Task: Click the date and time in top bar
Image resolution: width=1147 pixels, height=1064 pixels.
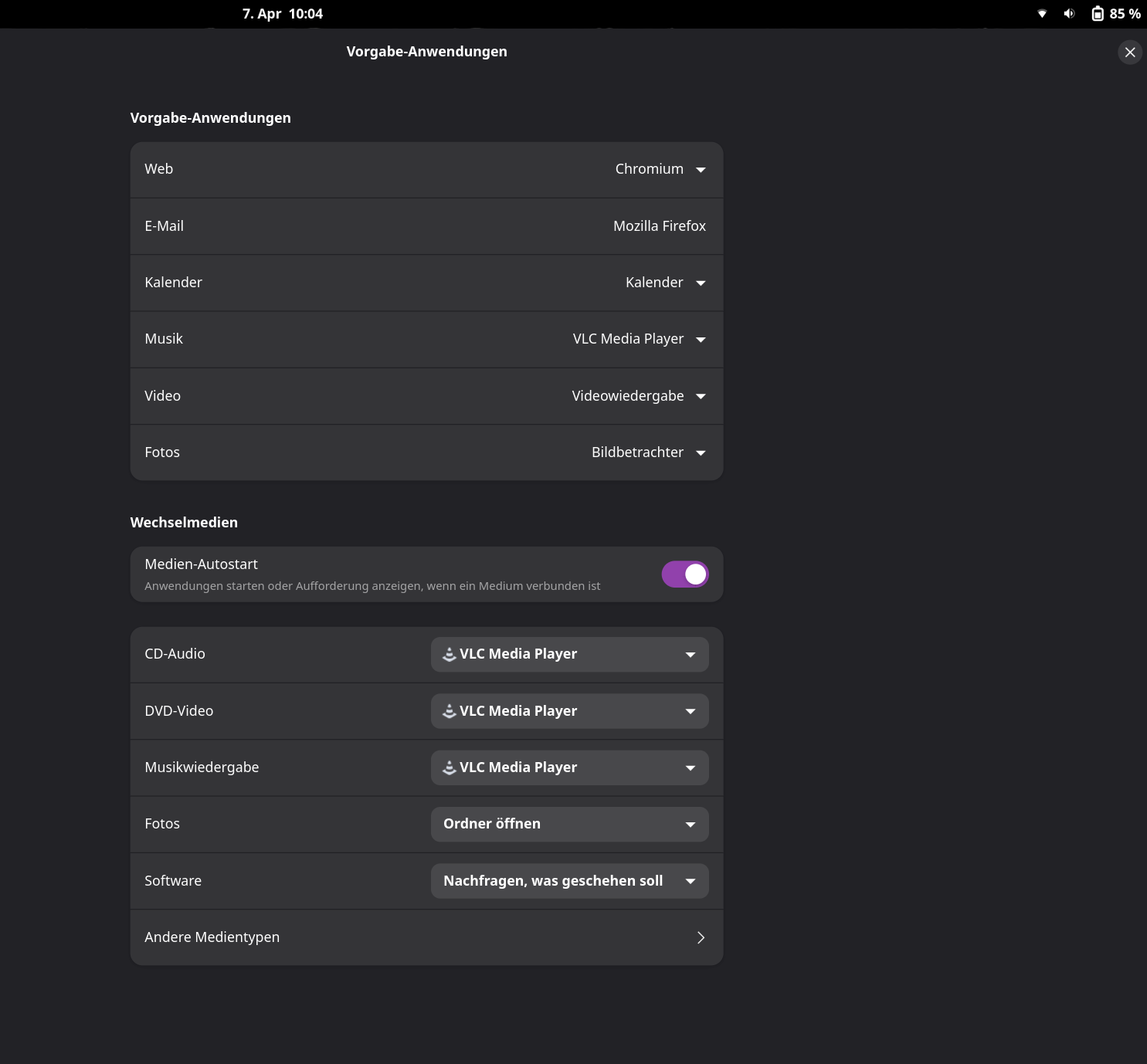Action: click(x=283, y=14)
